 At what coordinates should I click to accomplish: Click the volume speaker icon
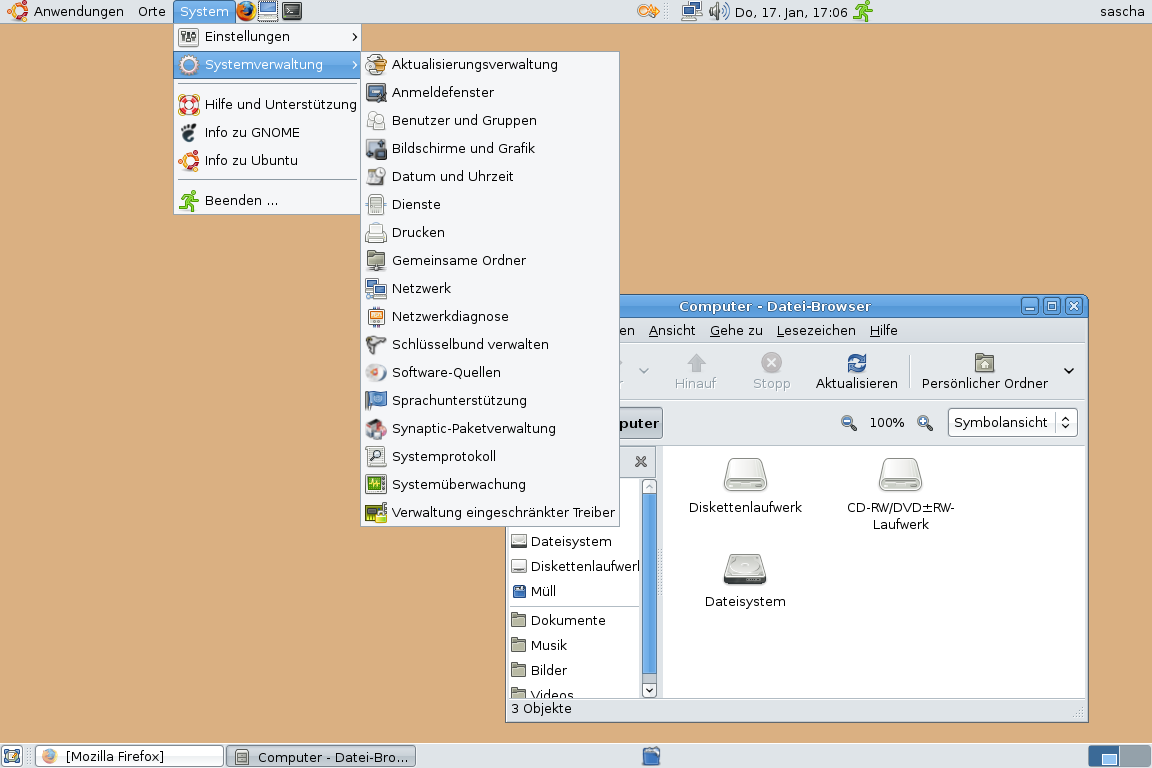coord(718,12)
